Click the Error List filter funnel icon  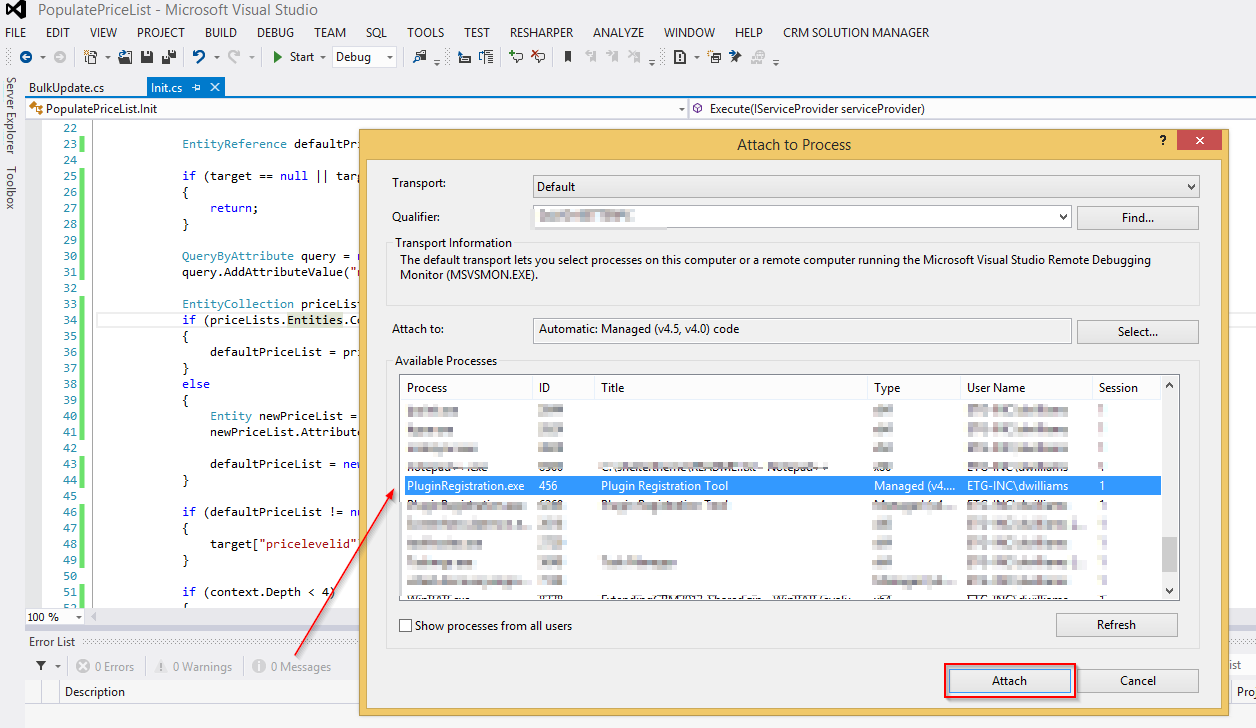point(41,666)
